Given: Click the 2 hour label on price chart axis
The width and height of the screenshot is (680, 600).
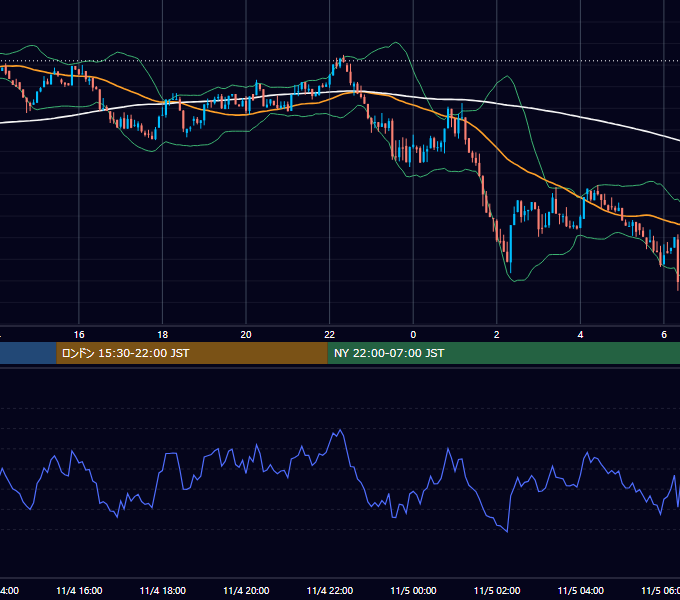Looking at the screenshot, I should click(497, 335).
